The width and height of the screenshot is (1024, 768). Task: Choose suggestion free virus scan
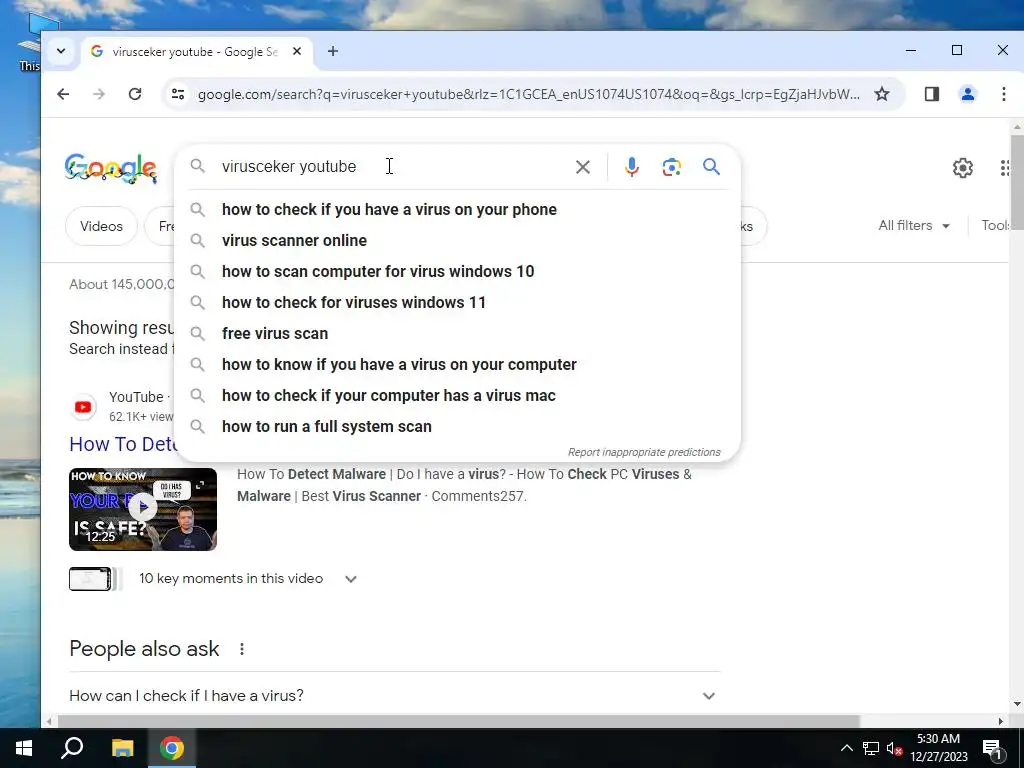[457, 334]
